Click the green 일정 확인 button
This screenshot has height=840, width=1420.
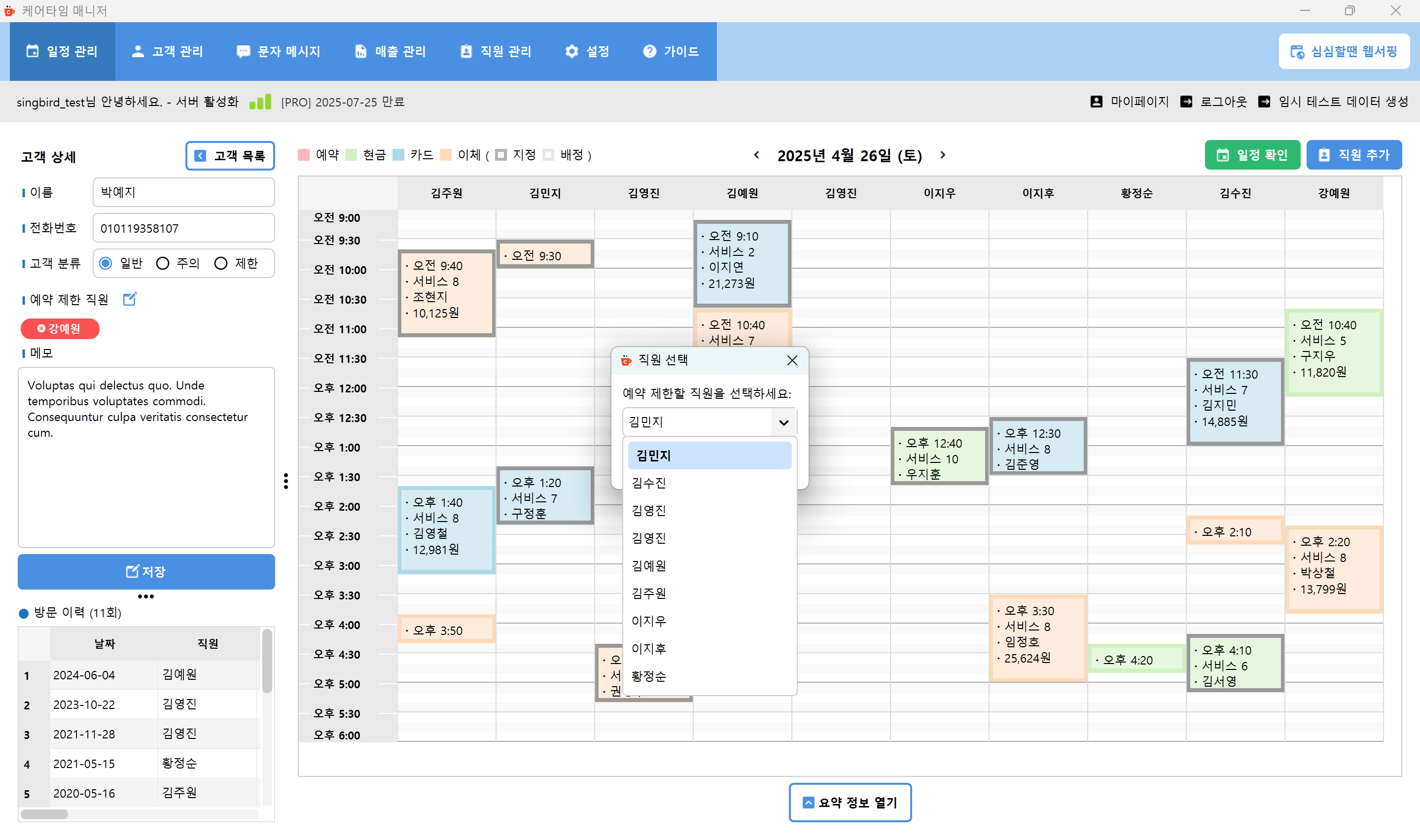click(x=1252, y=155)
